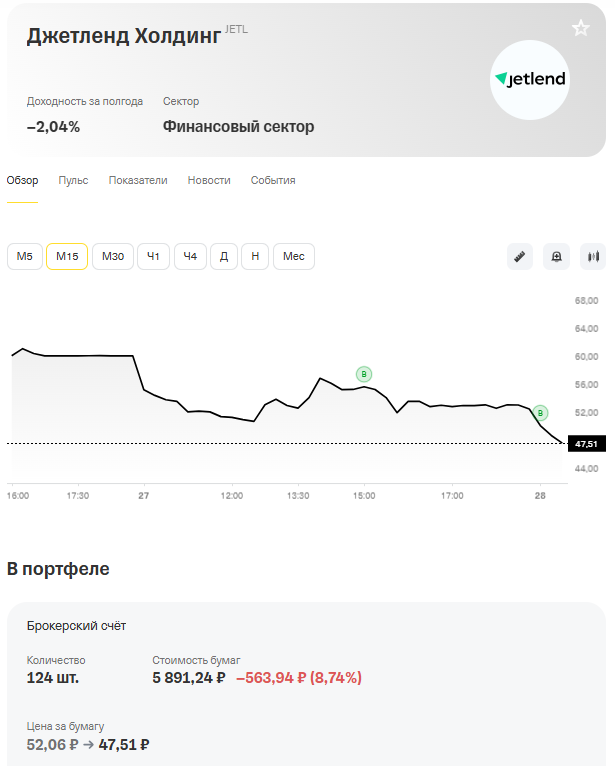Open price alert bell icon
The height and width of the screenshot is (766, 615).
[556, 256]
